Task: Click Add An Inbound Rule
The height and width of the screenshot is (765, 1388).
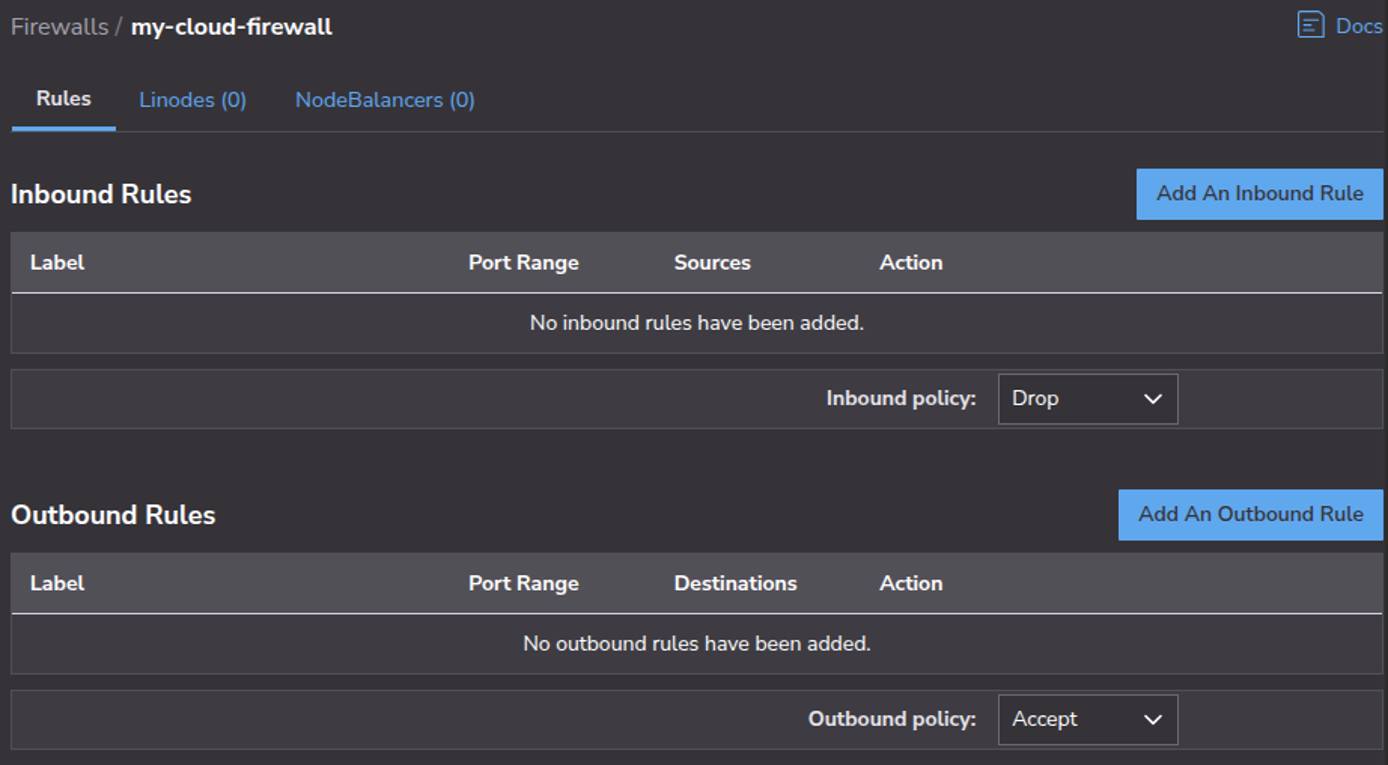Action: pos(1258,194)
